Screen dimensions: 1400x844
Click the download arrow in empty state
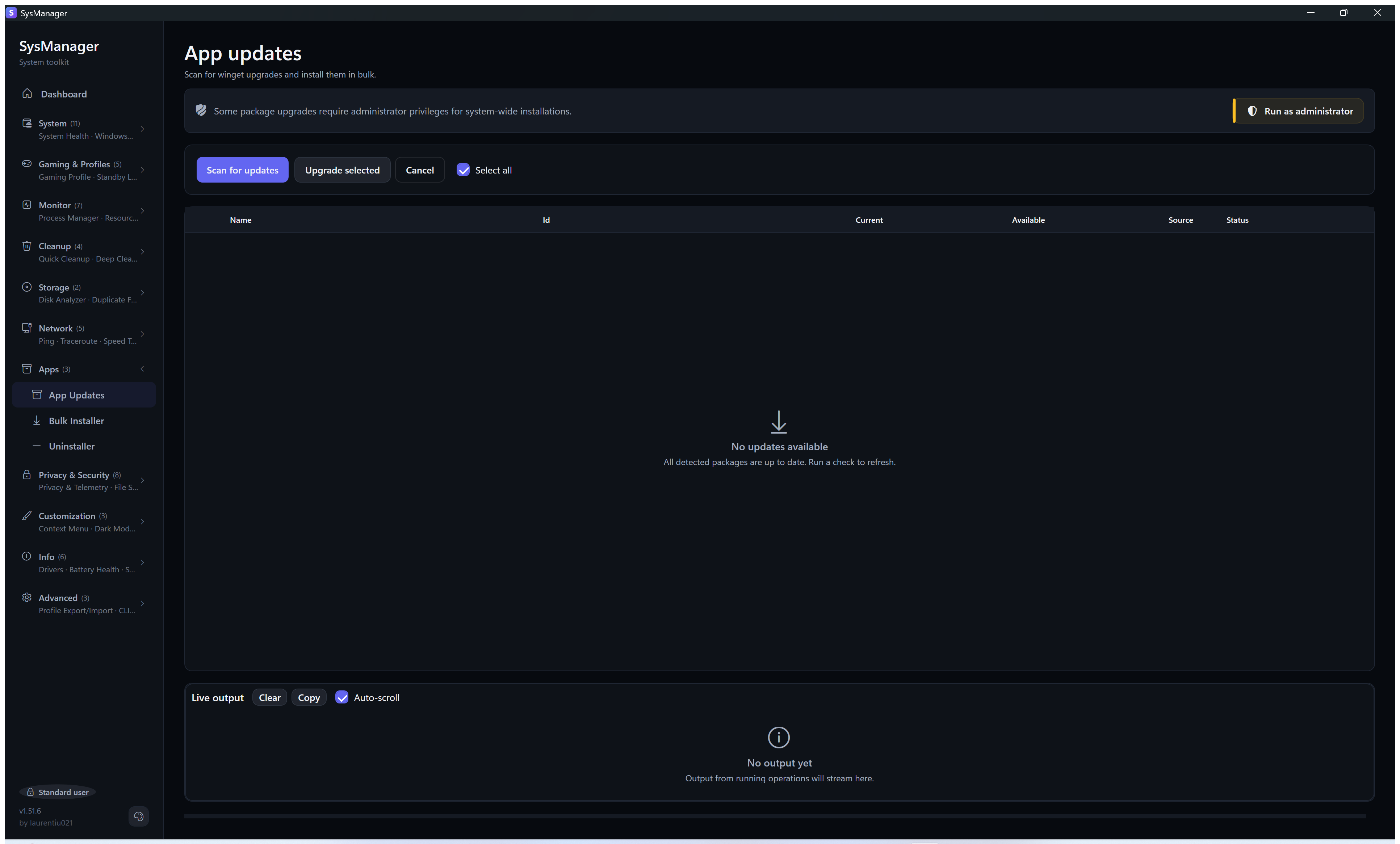click(779, 422)
